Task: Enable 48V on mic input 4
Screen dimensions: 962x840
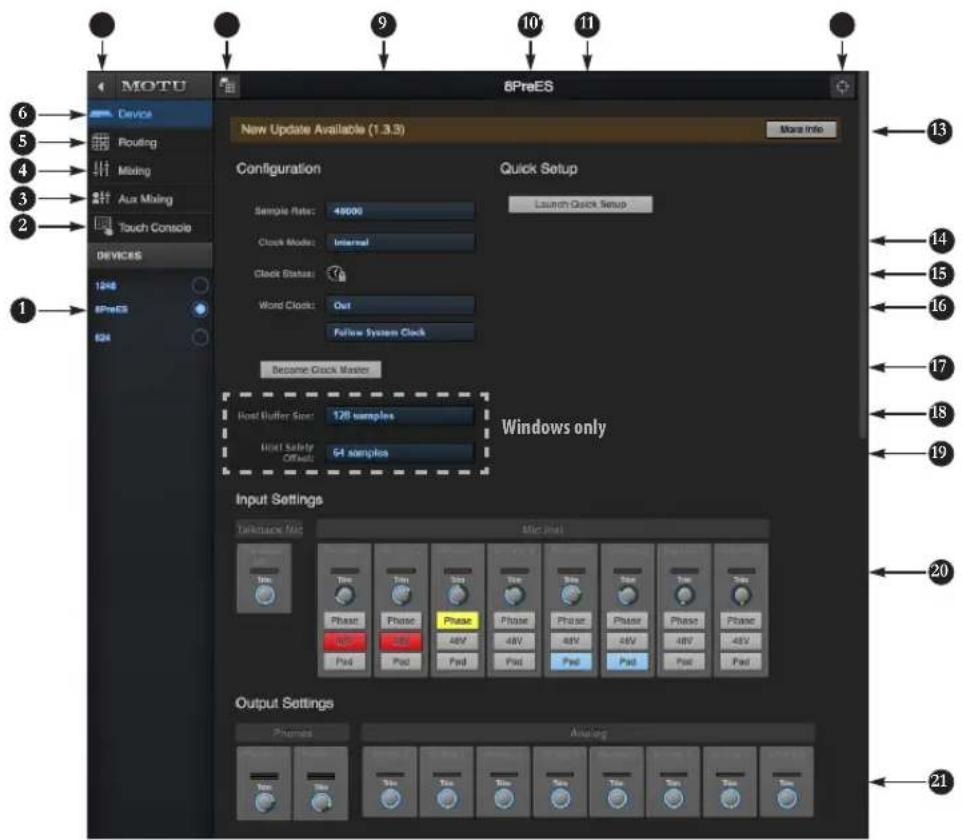Action: point(514,641)
